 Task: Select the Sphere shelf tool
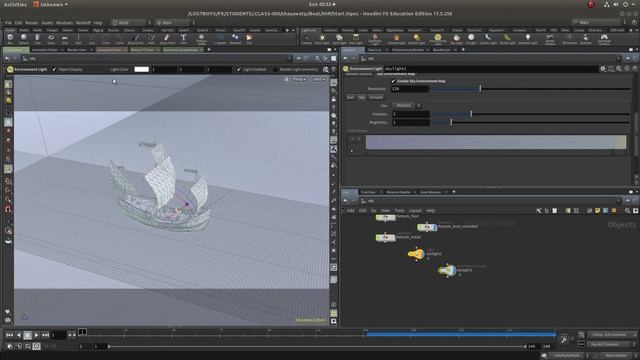coord(24,39)
